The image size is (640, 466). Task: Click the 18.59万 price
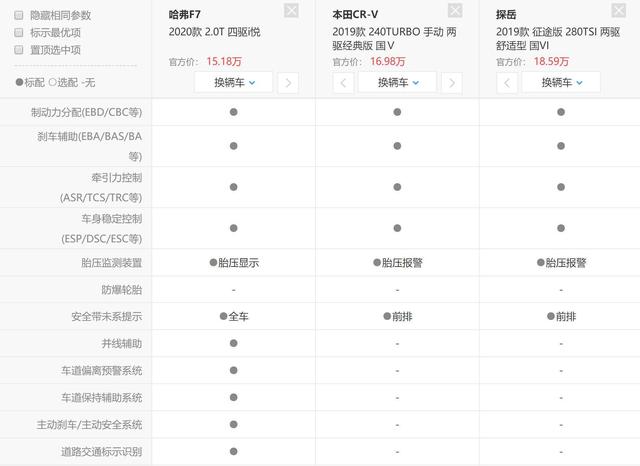point(551,62)
